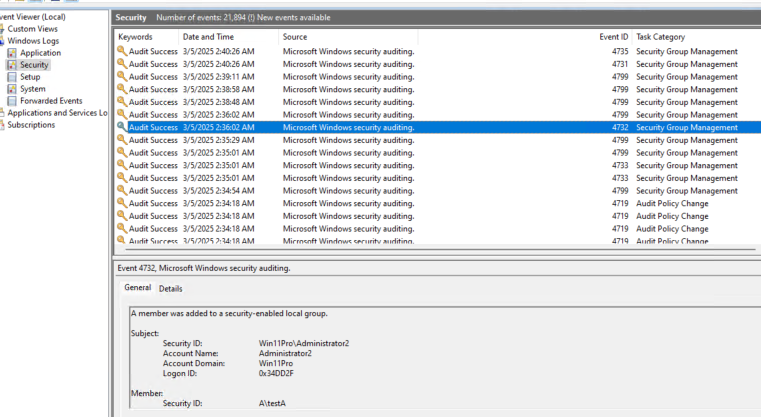
Task: Select the Custom Views node
Action: pyautogui.click(x=33, y=29)
